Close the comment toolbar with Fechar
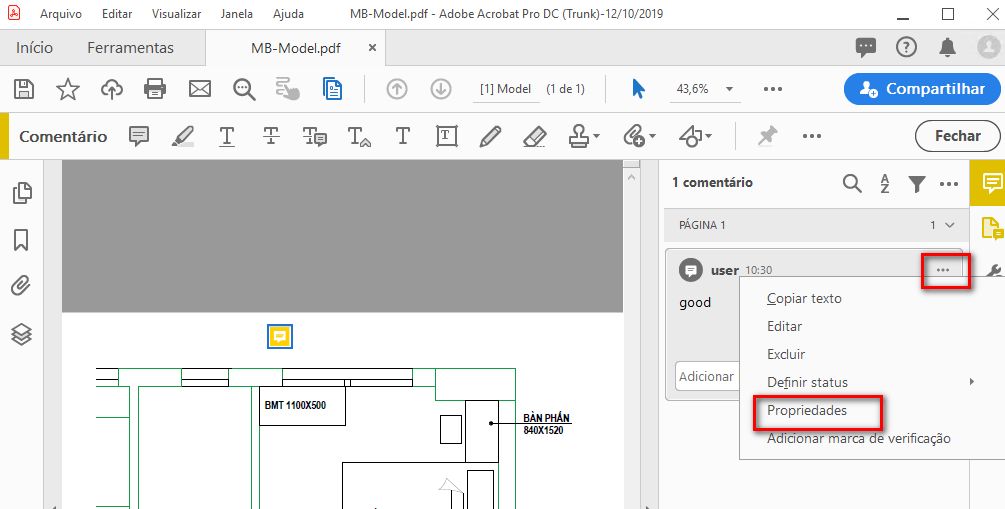This screenshot has height=509, width=1005. pyautogui.click(x=957, y=136)
